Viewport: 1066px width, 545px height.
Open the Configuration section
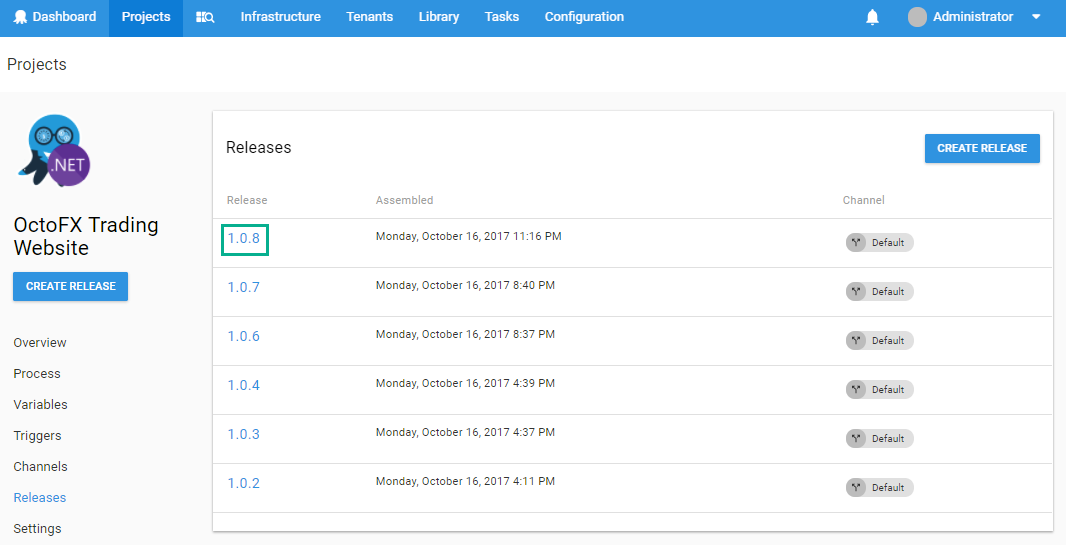pos(584,17)
